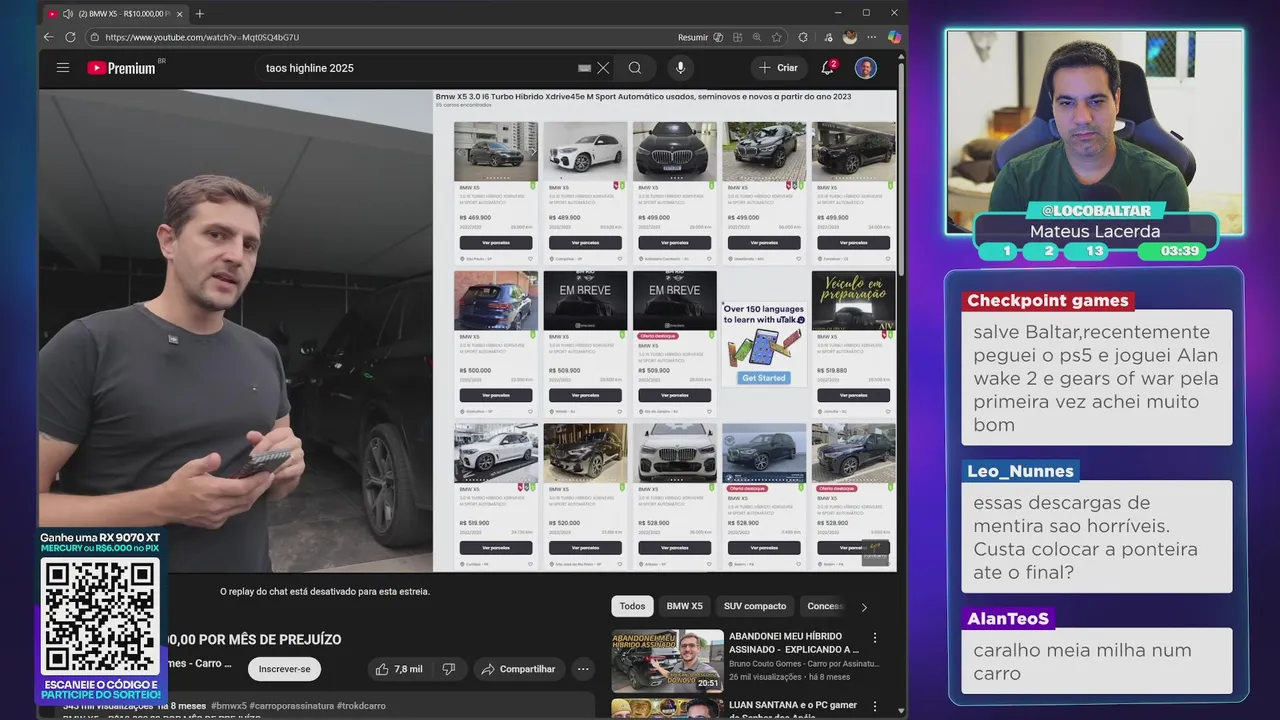Viewport: 1280px width, 720px height.
Task: Click AlanTeoS chat username
Action: [1008, 619]
